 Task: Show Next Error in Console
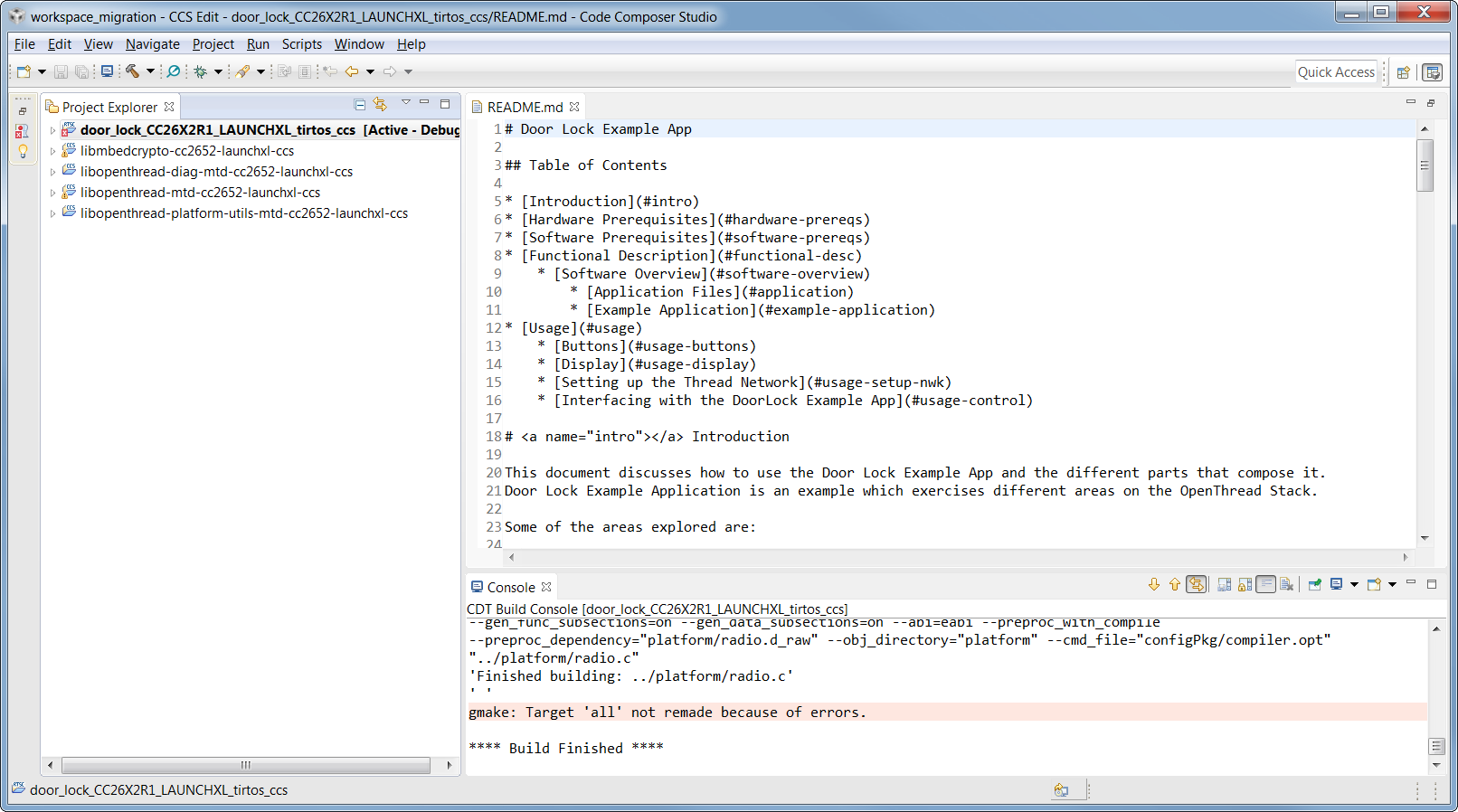tap(1154, 584)
